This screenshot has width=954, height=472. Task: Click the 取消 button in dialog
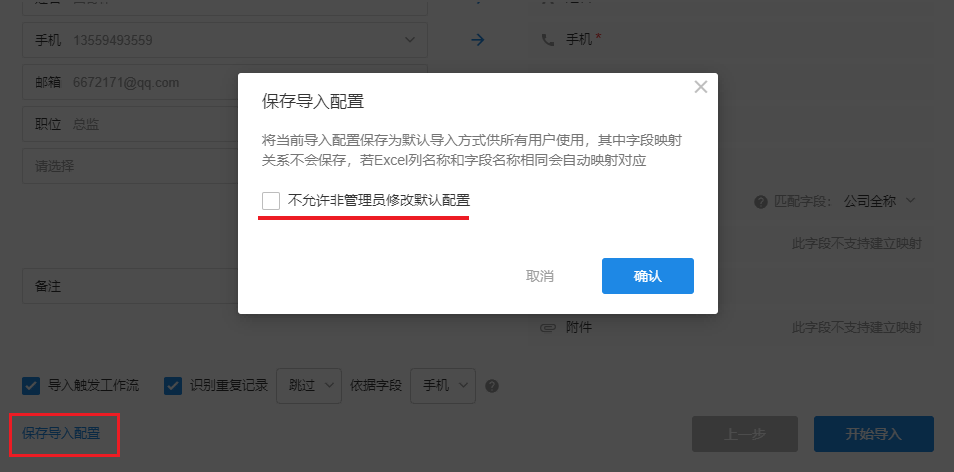coord(540,276)
